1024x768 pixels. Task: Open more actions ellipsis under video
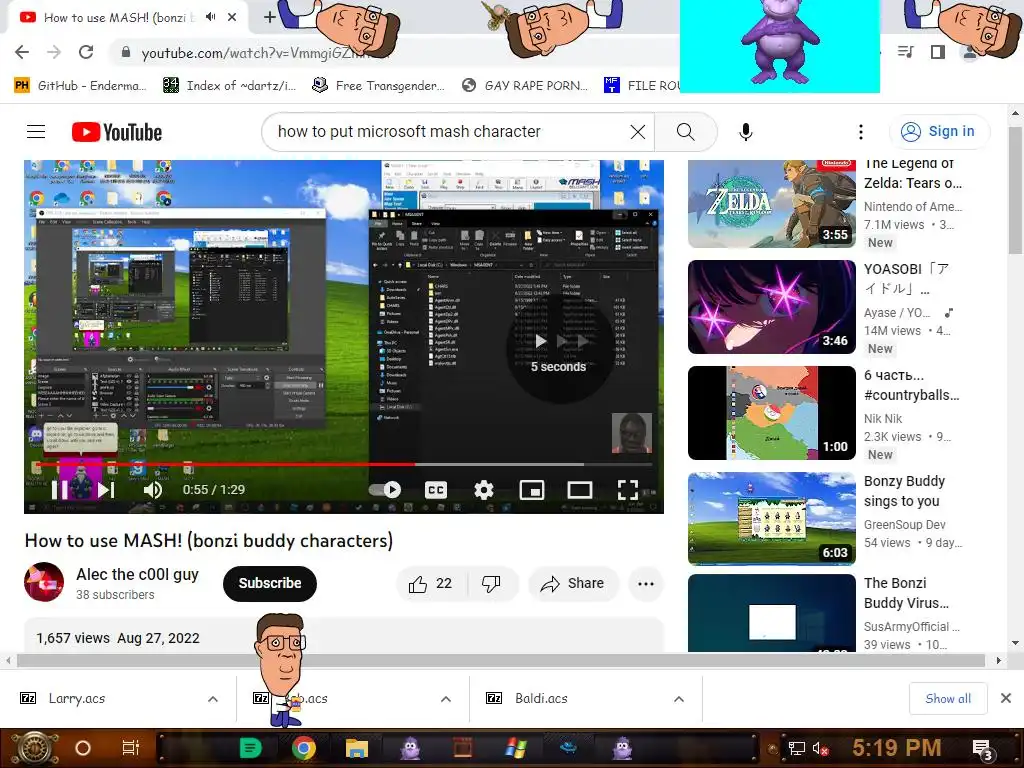click(646, 584)
